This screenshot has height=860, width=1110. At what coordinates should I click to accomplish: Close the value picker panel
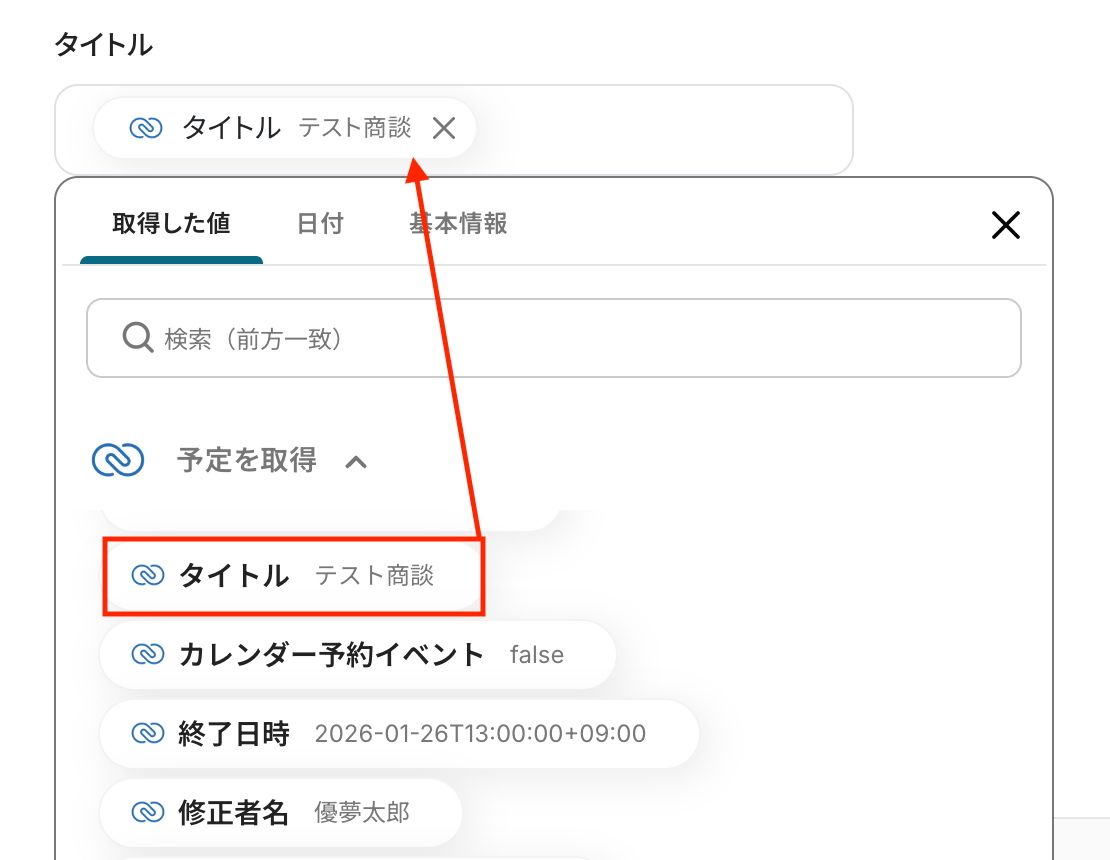pyautogui.click(x=1005, y=225)
